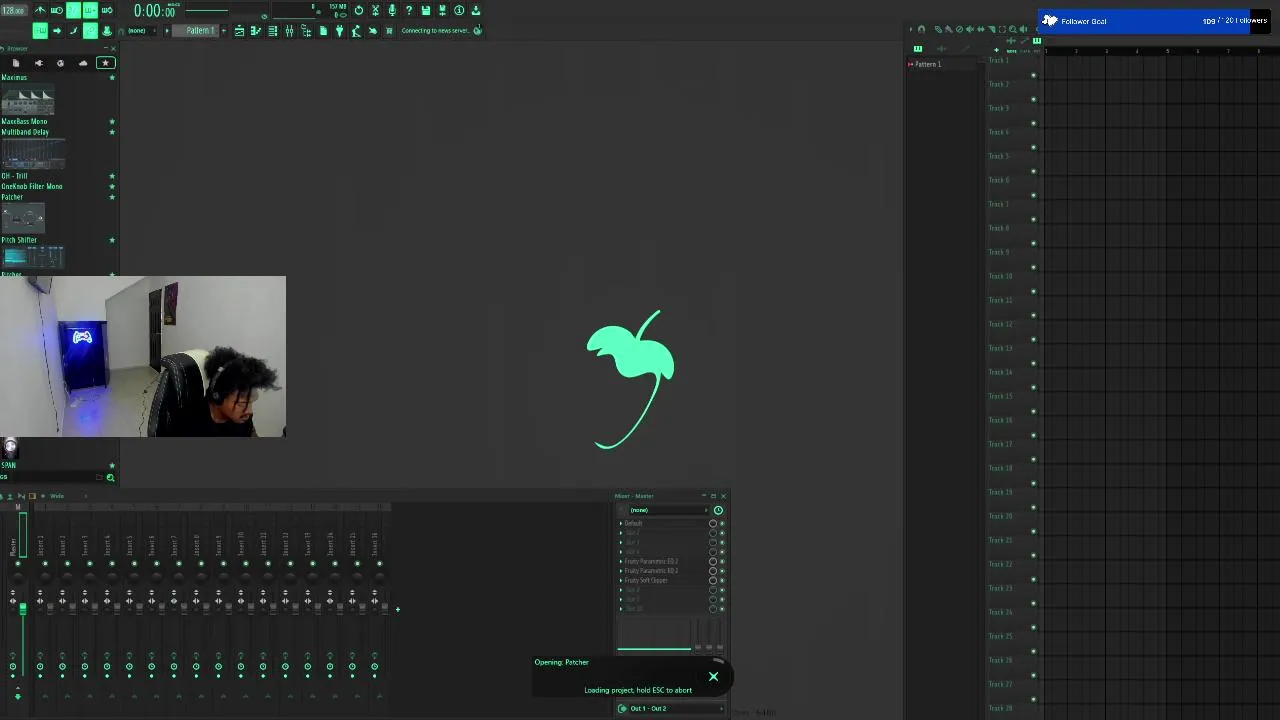Open the channel rack view icon
This screenshot has width=1280, height=720.
pyautogui.click(x=273, y=31)
